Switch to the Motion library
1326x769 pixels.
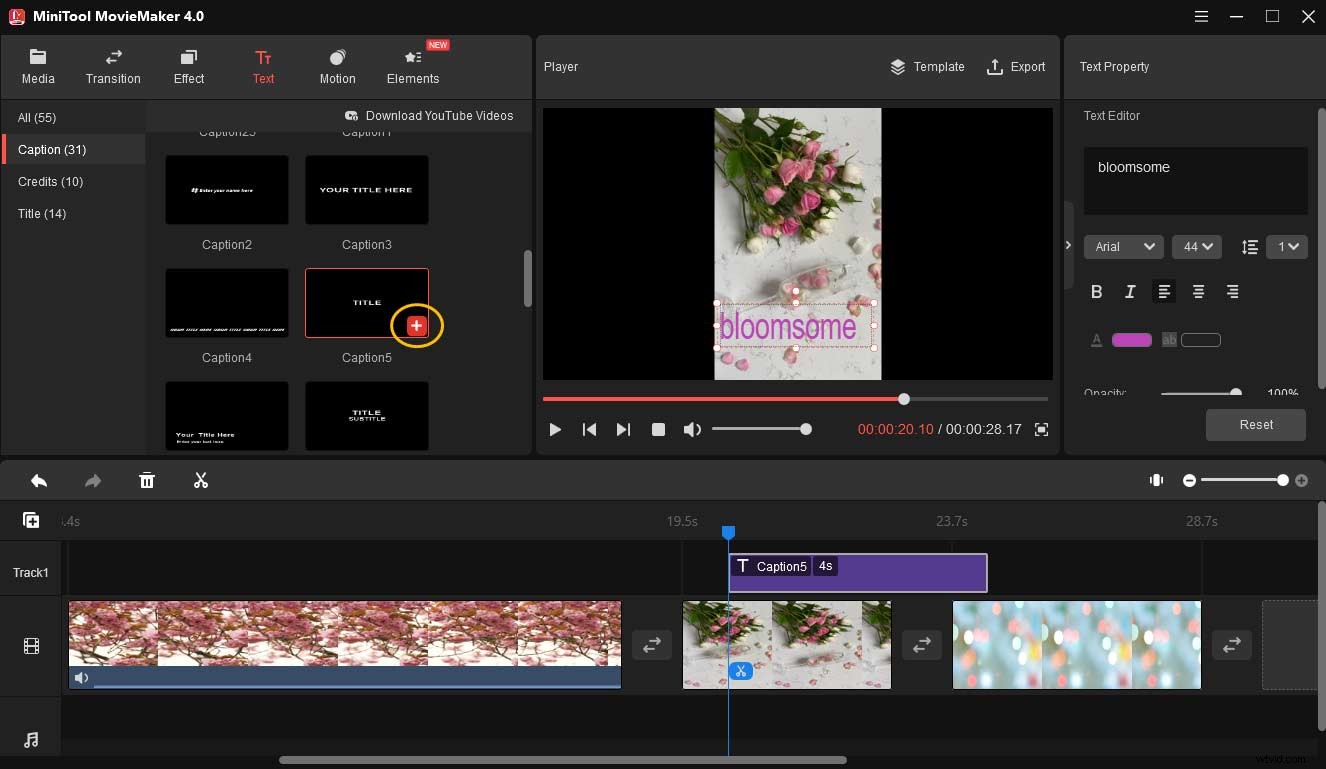[337, 66]
